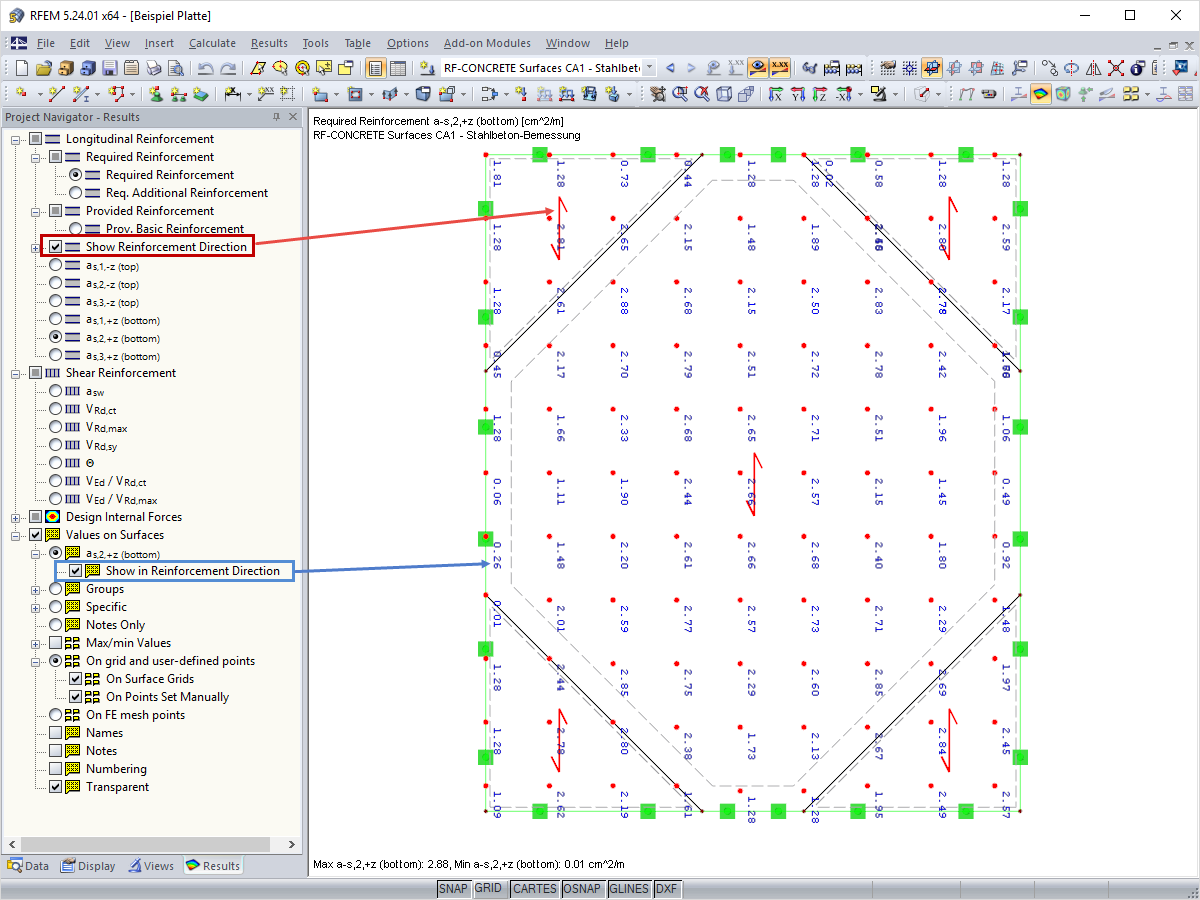Activate the Display Result Values X.XX icon
This screenshot has width=1200, height=900.
coord(779,68)
